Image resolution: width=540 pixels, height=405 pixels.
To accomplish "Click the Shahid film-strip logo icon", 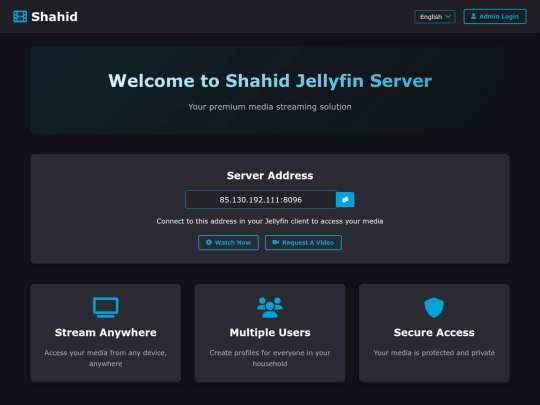I will tap(20, 17).
